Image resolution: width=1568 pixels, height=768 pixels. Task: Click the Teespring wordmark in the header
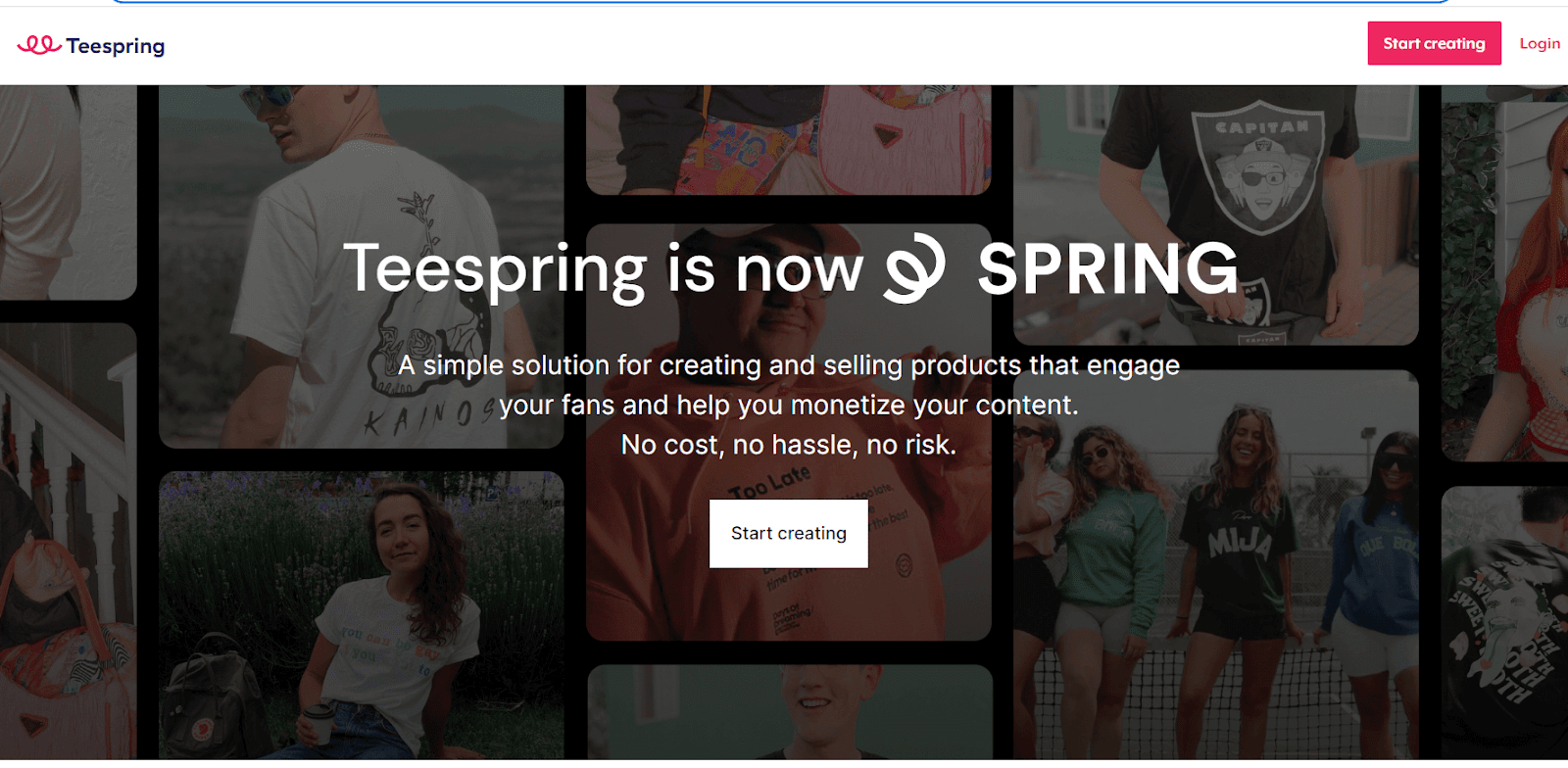[x=116, y=46]
